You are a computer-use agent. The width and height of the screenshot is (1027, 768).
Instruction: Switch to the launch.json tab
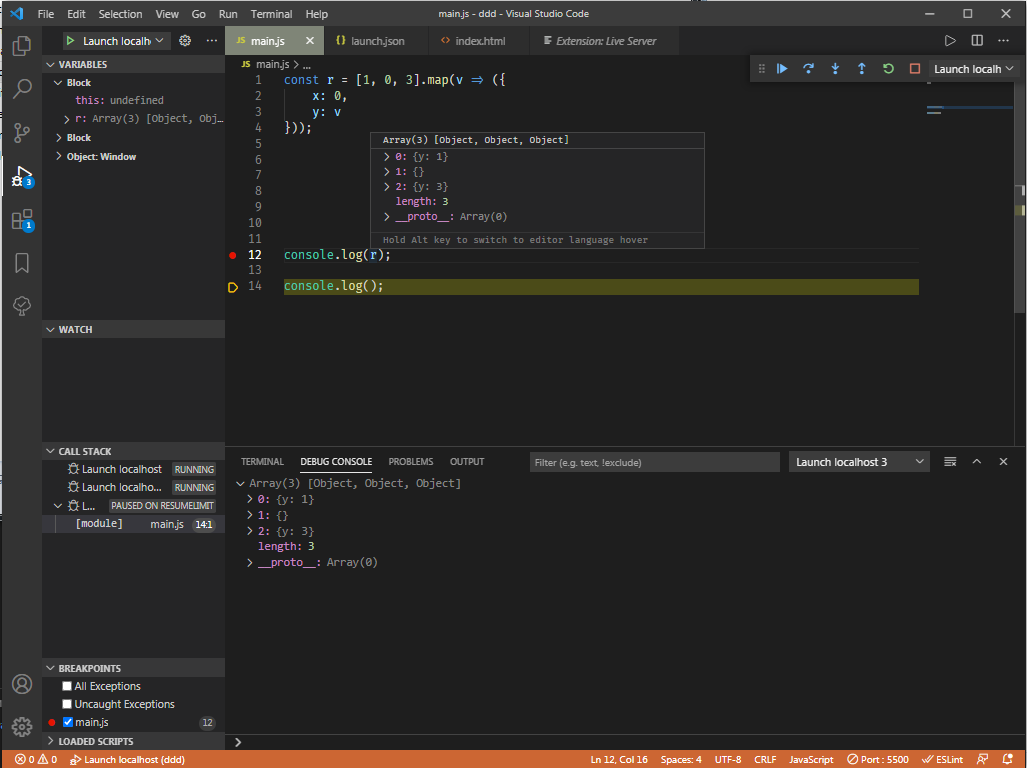click(x=376, y=41)
